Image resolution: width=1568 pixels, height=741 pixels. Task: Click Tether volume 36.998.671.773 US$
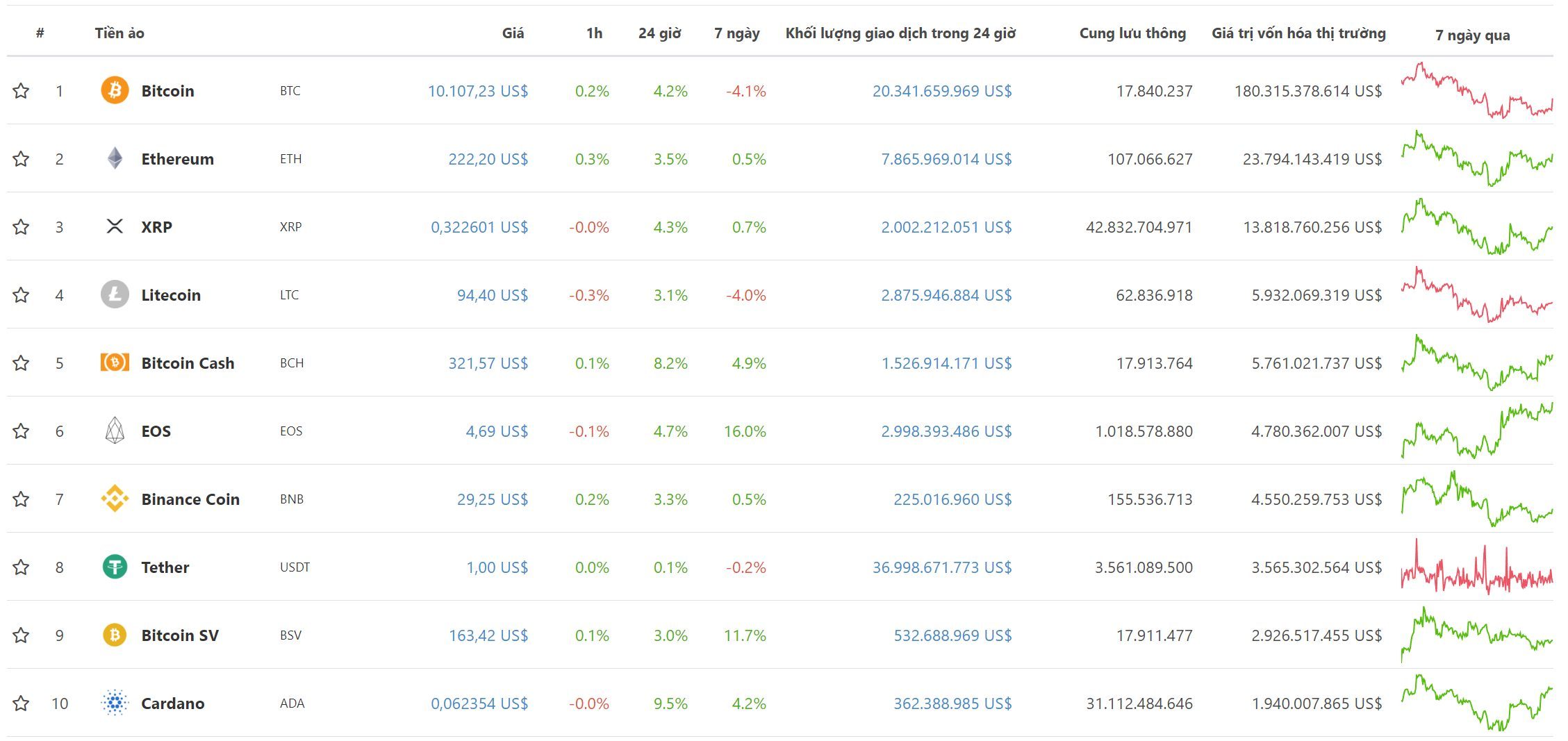(x=942, y=567)
